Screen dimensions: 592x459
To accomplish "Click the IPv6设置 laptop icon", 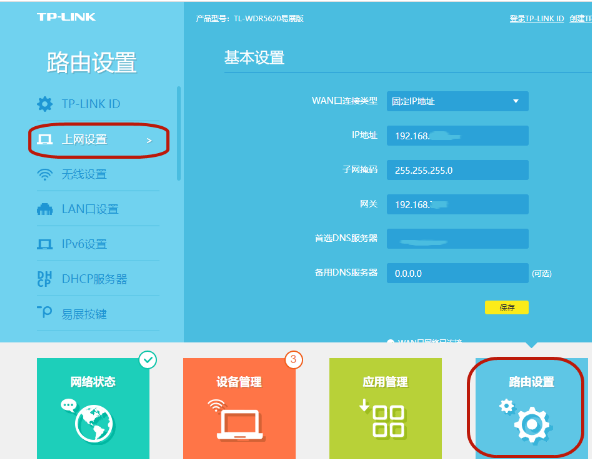I will tap(45, 244).
